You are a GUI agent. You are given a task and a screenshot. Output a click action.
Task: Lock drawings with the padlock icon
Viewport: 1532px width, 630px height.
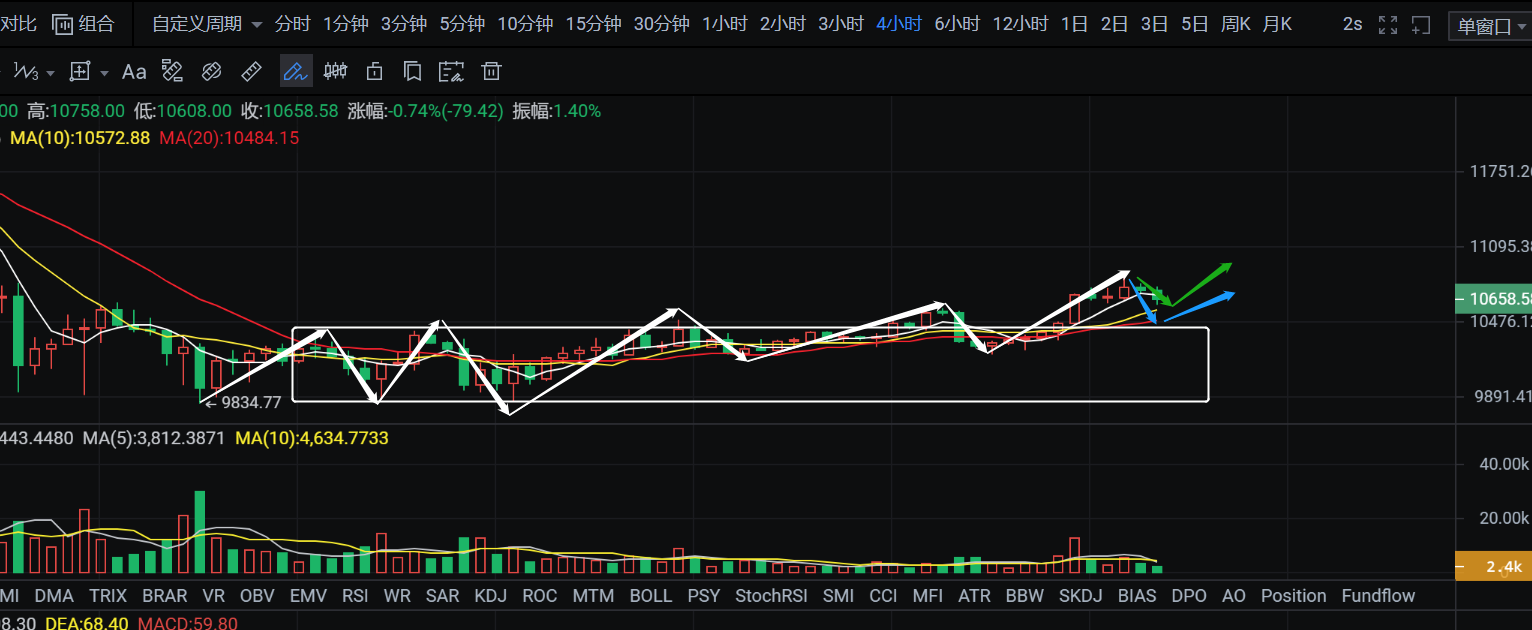[374, 71]
